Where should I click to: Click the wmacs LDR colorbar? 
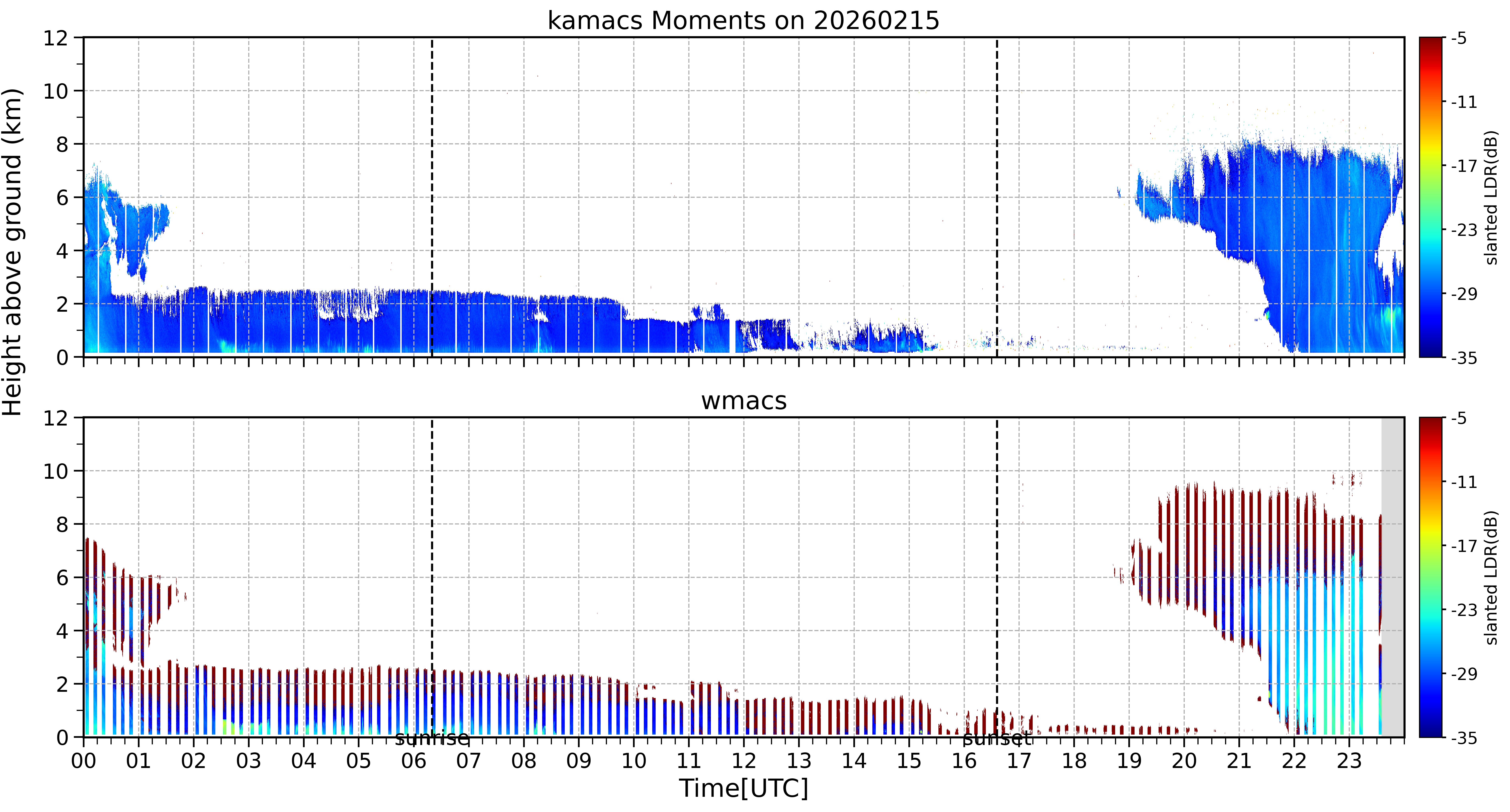1431,577
